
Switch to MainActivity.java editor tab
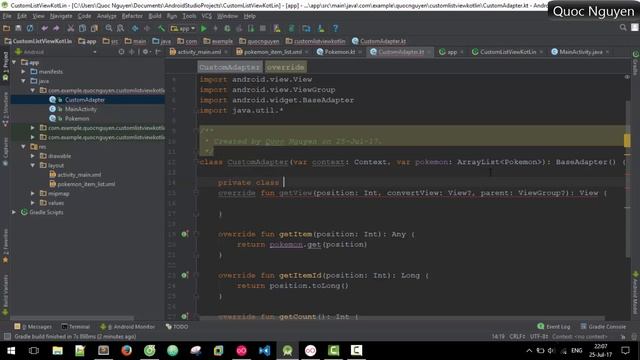(580, 52)
